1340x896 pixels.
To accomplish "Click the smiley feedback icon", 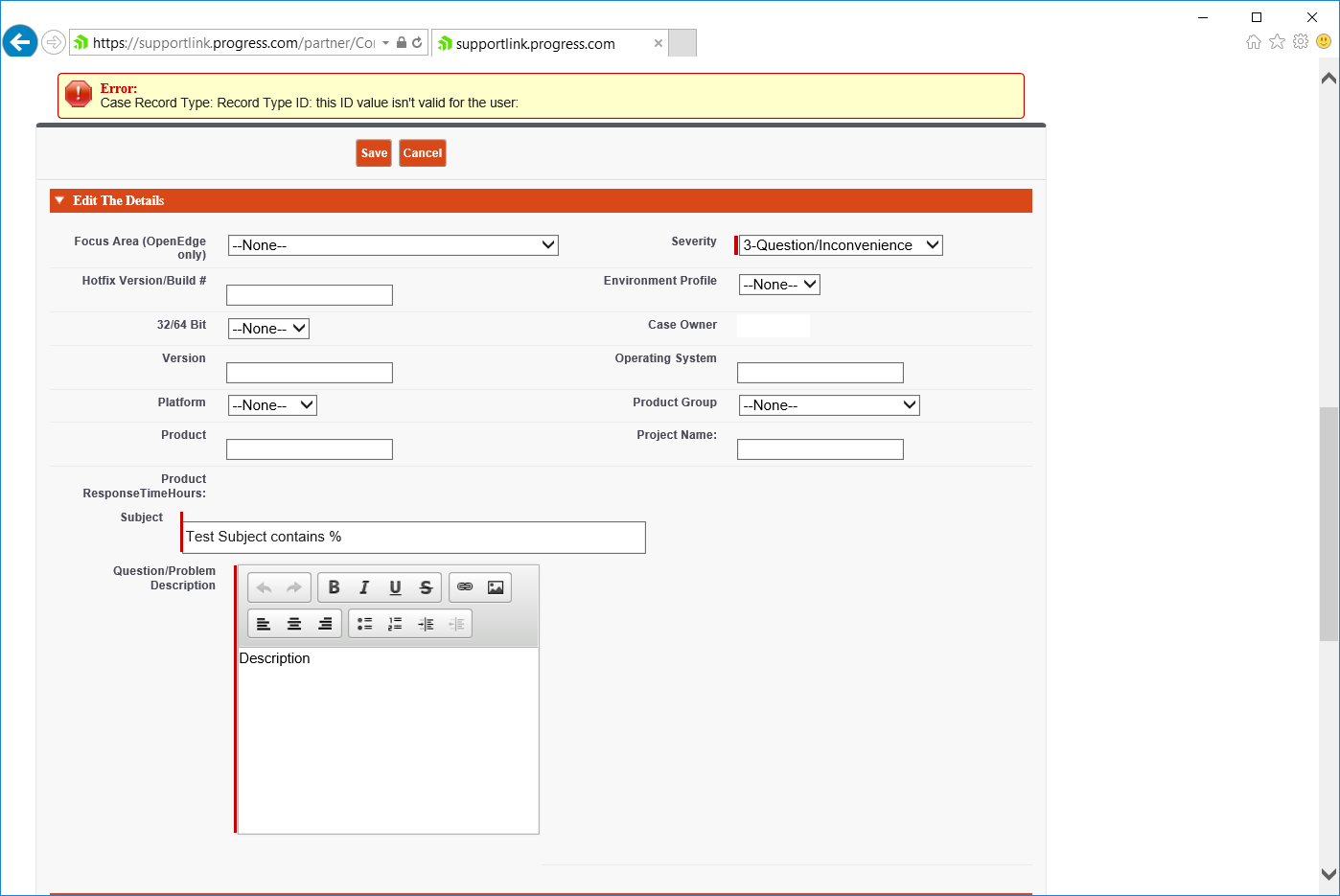I will [x=1324, y=41].
